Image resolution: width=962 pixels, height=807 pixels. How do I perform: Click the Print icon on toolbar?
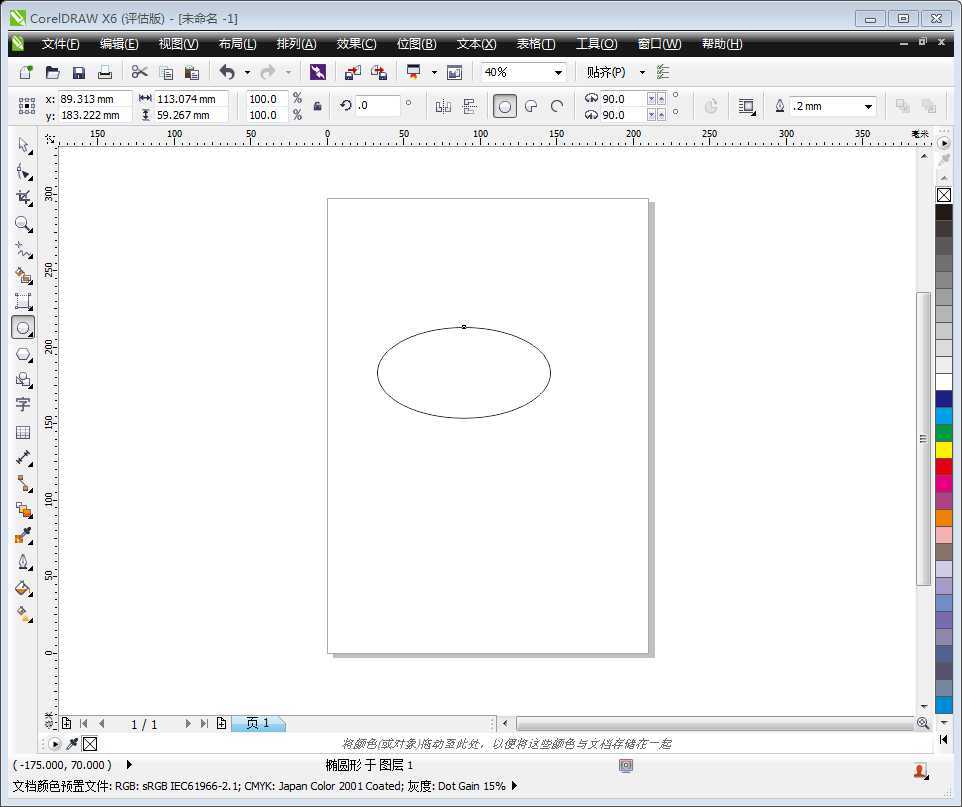104,71
